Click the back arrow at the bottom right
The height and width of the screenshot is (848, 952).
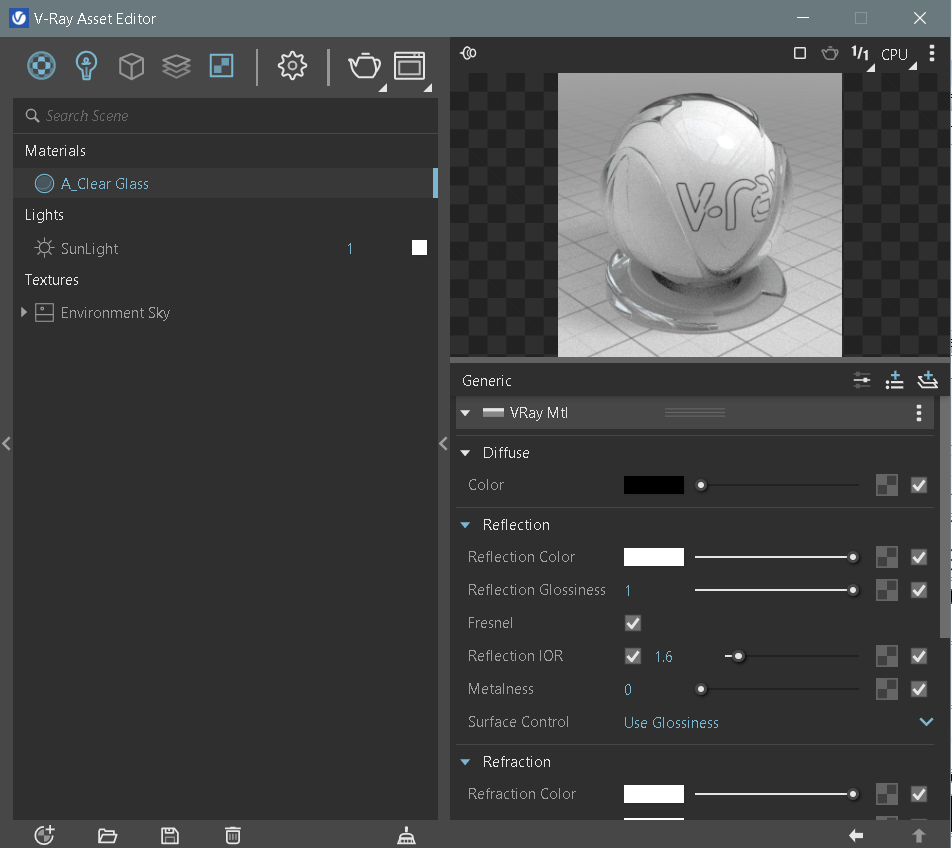coord(856,836)
